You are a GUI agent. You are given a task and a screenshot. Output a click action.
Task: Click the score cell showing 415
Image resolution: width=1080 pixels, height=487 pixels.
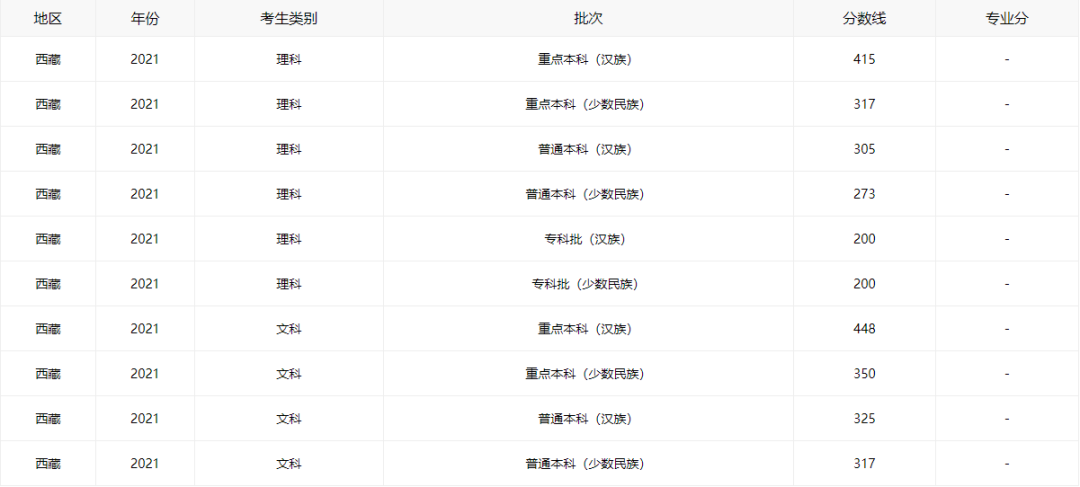pos(864,59)
